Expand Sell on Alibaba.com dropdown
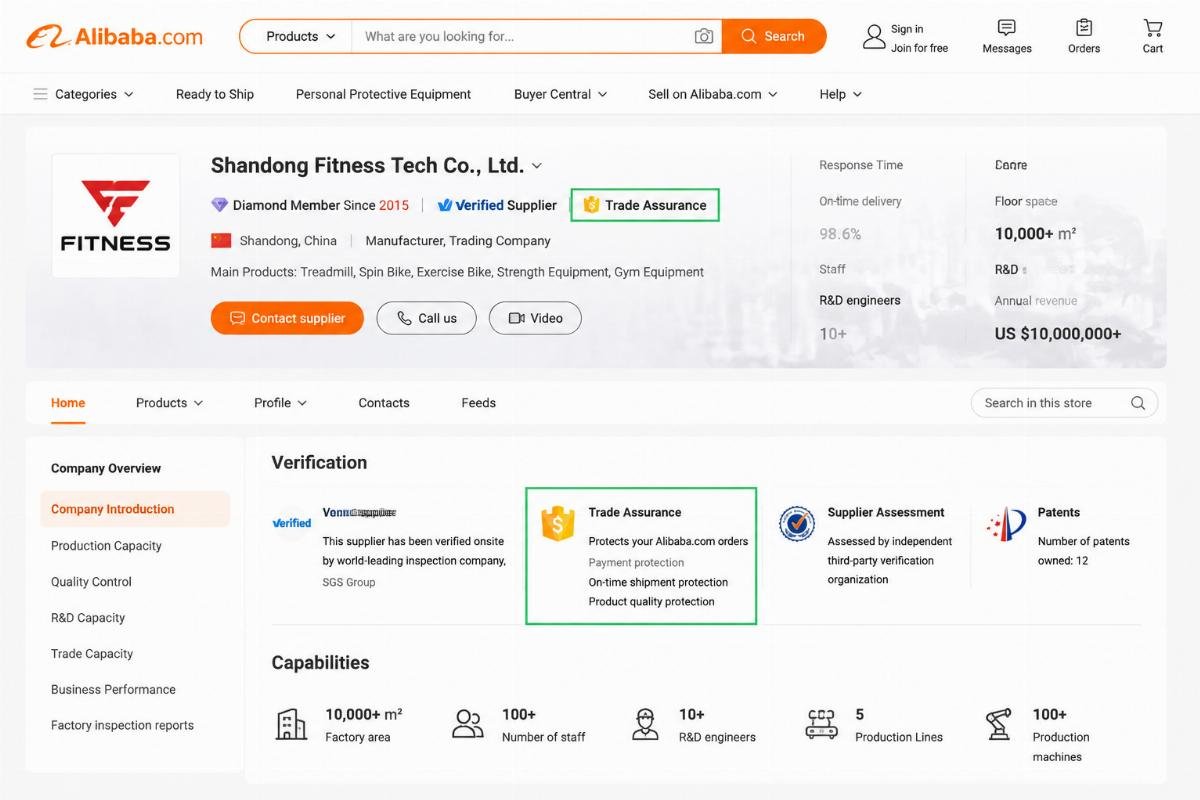 [x=713, y=94]
